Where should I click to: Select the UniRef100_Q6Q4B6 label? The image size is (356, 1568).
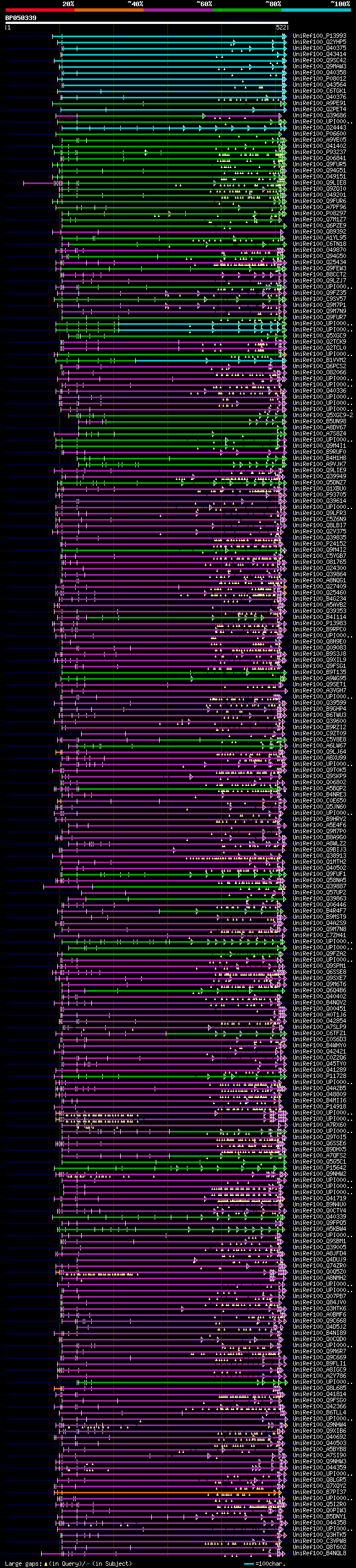319,990
